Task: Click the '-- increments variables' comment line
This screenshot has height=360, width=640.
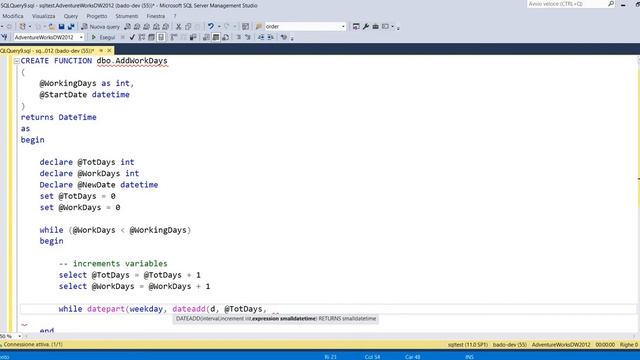Action: point(113,264)
